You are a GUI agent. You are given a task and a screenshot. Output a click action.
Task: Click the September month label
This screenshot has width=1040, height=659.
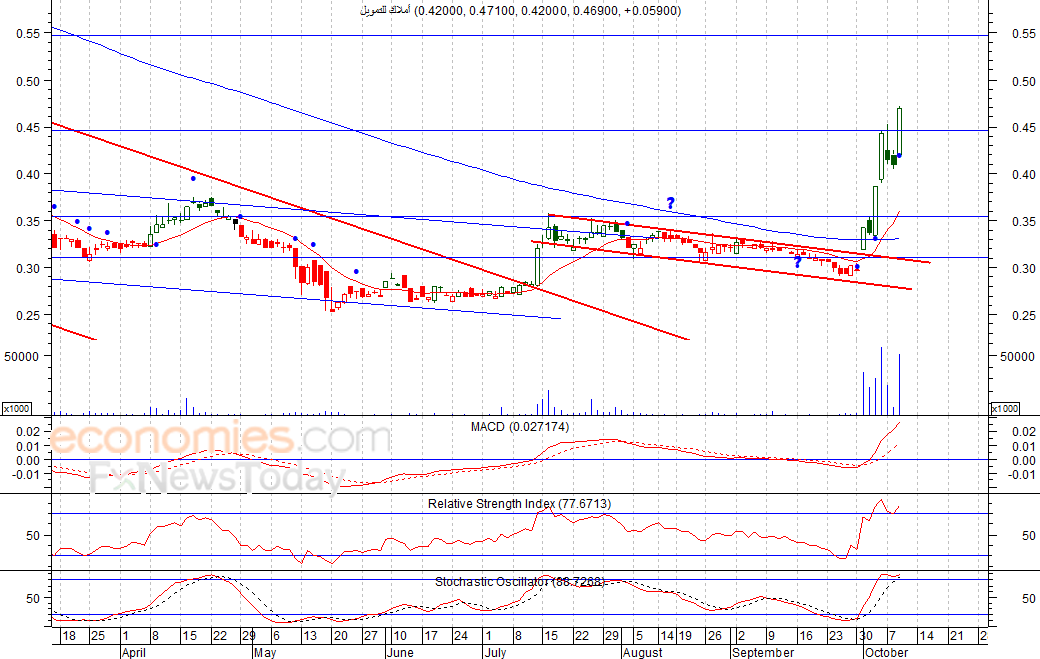pyautogui.click(x=763, y=652)
